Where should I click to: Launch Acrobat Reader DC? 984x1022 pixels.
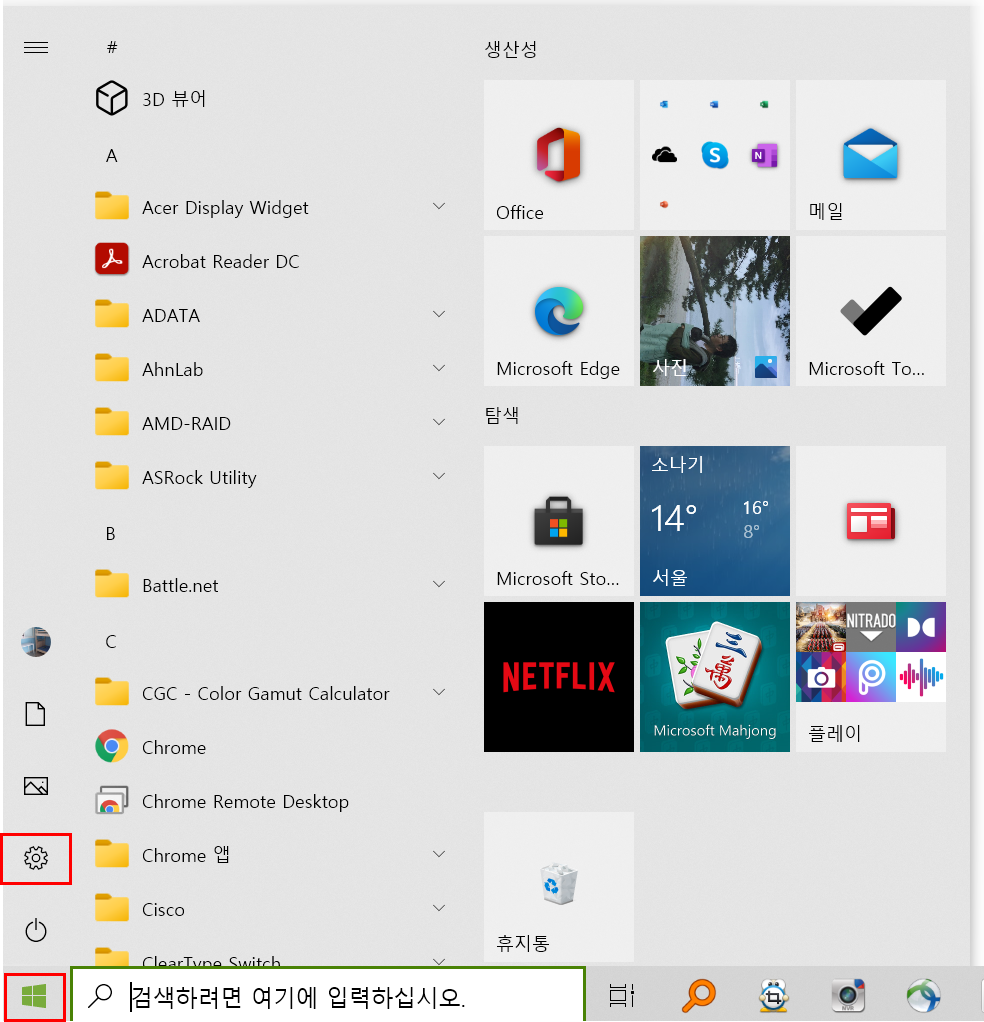pos(270,261)
